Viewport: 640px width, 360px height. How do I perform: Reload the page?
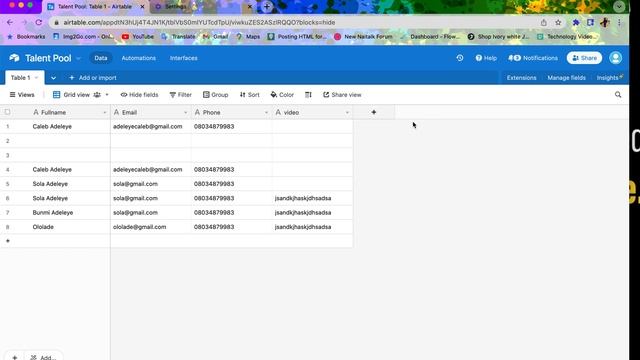(39, 22)
